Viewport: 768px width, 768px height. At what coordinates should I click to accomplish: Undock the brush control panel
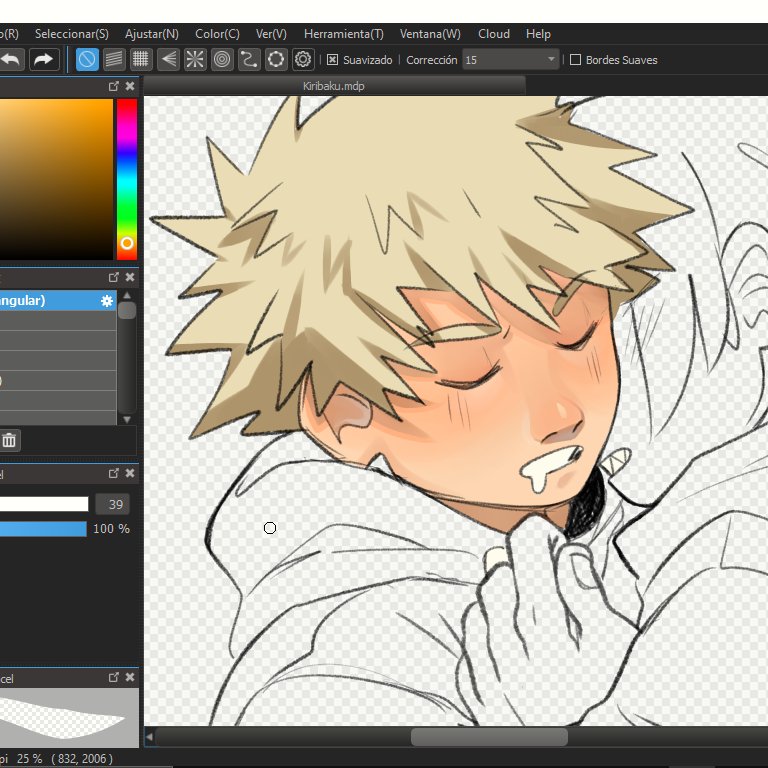114,473
